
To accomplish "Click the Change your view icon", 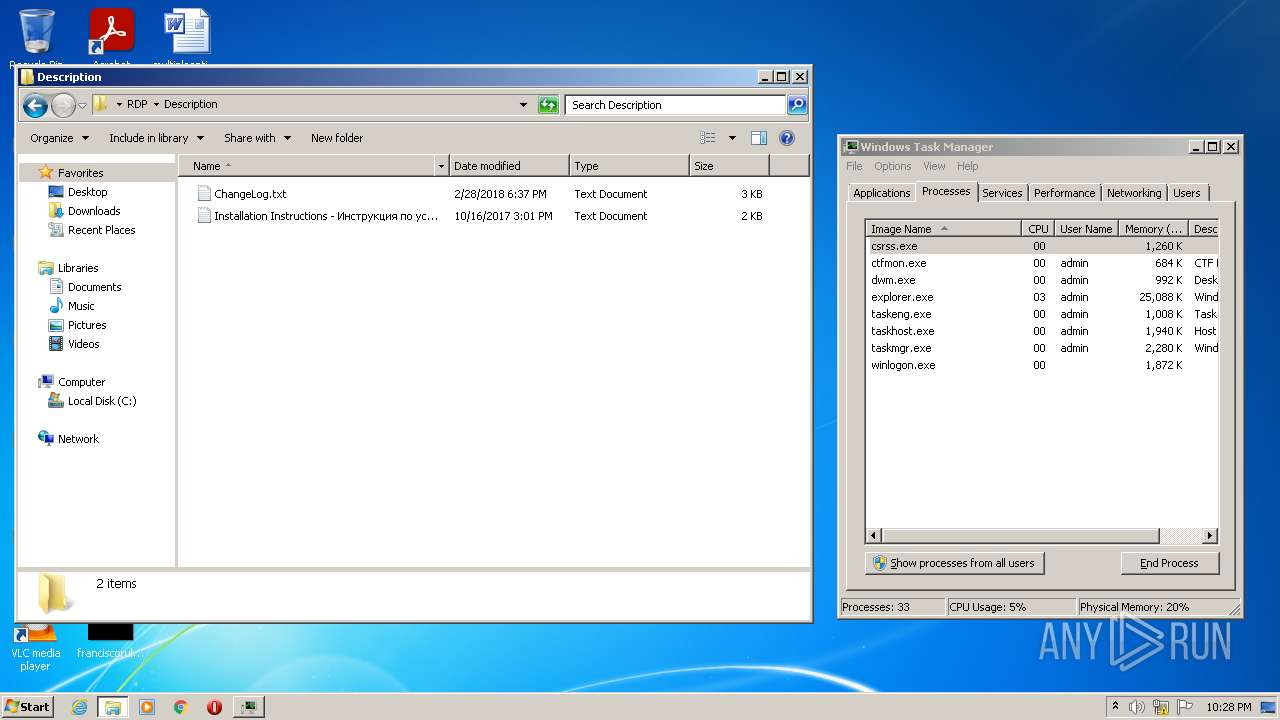I will [708, 138].
